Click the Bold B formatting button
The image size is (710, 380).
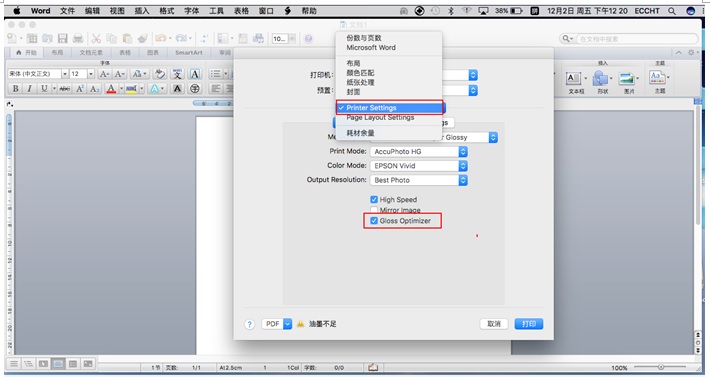[x=15, y=88]
